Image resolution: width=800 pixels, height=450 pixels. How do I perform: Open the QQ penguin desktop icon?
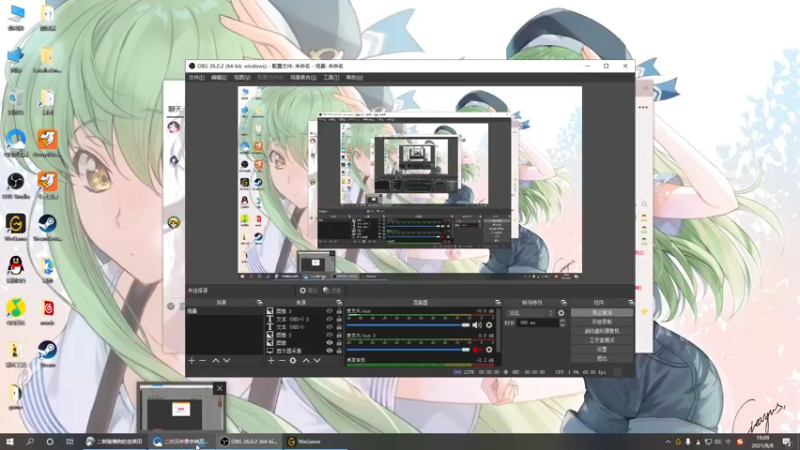(x=16, y=269)
